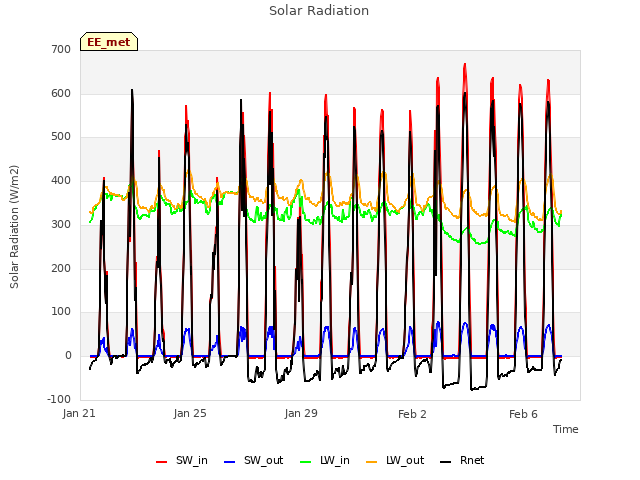
Task: Click the 400 y-axis tick label
Action: point(61,180)
